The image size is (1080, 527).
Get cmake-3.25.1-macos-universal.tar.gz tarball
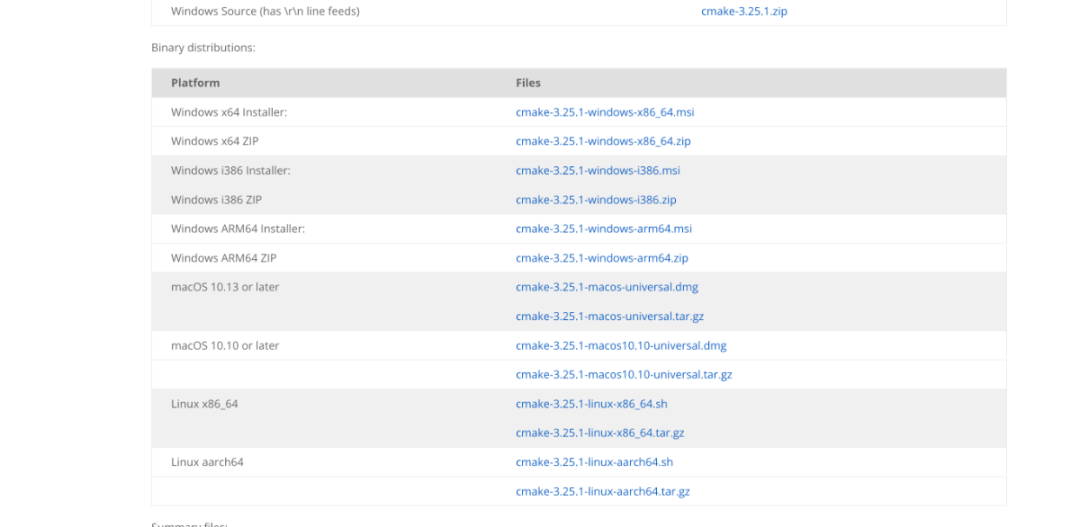coord(610,317)
